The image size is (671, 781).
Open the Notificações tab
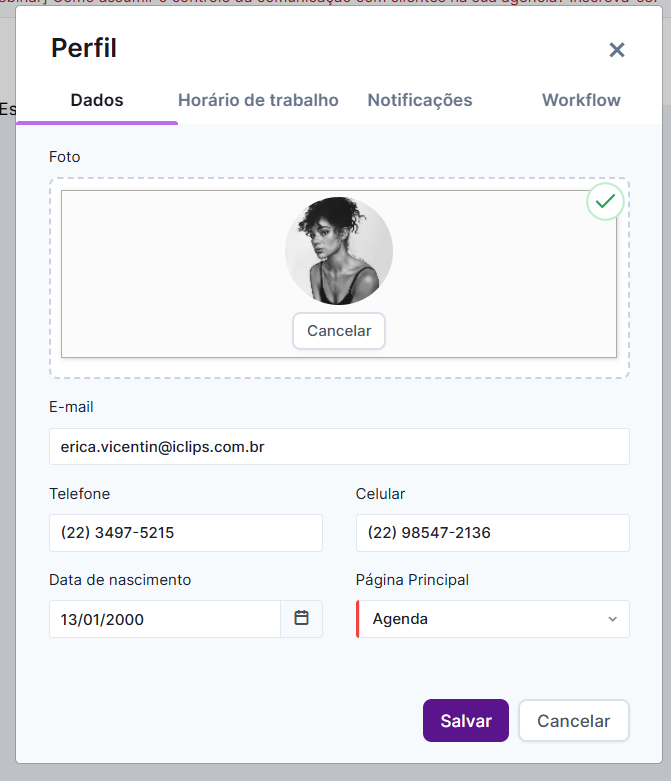(x=419, y=100)
